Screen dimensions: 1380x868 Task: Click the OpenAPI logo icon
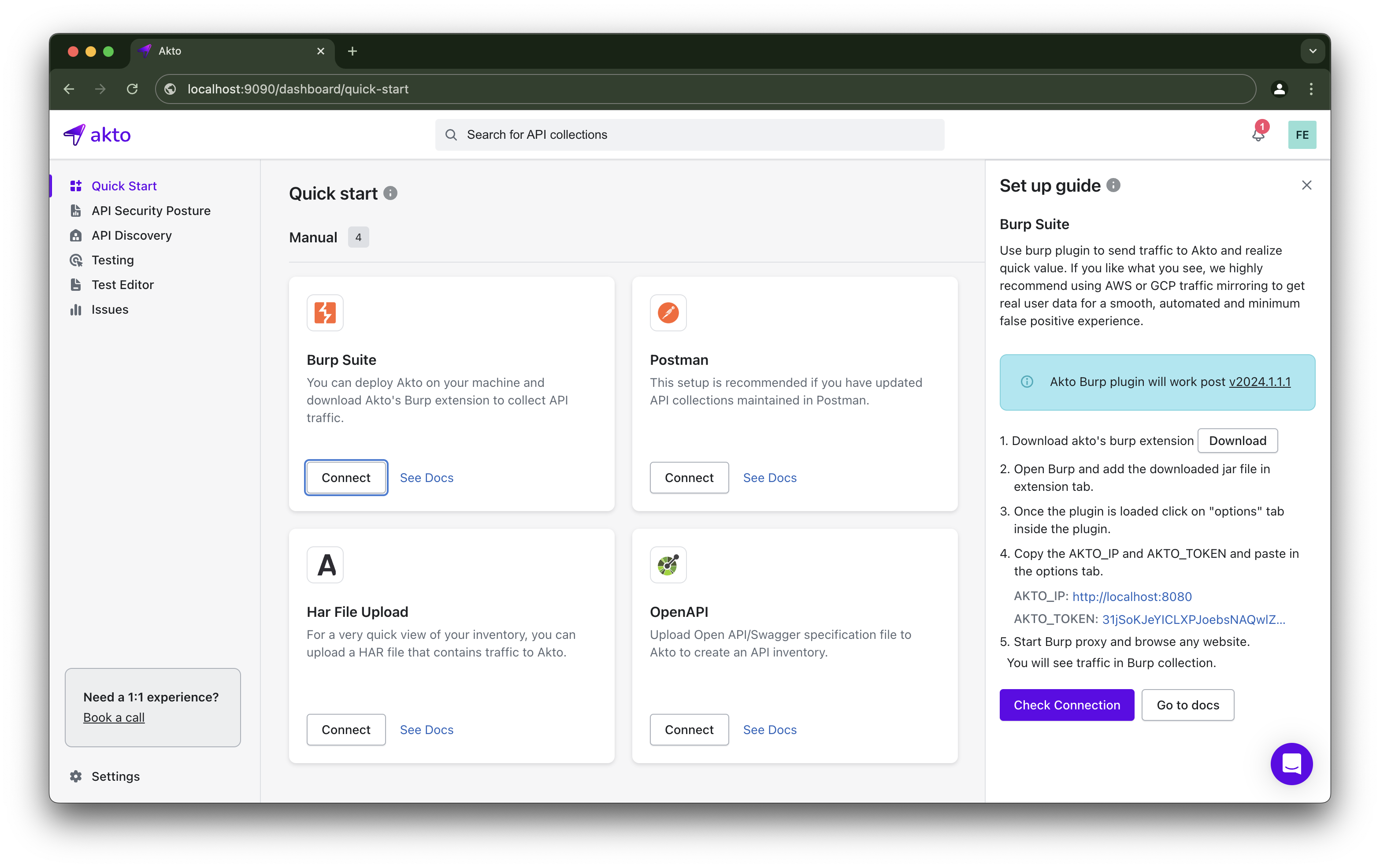coord(668,565)
